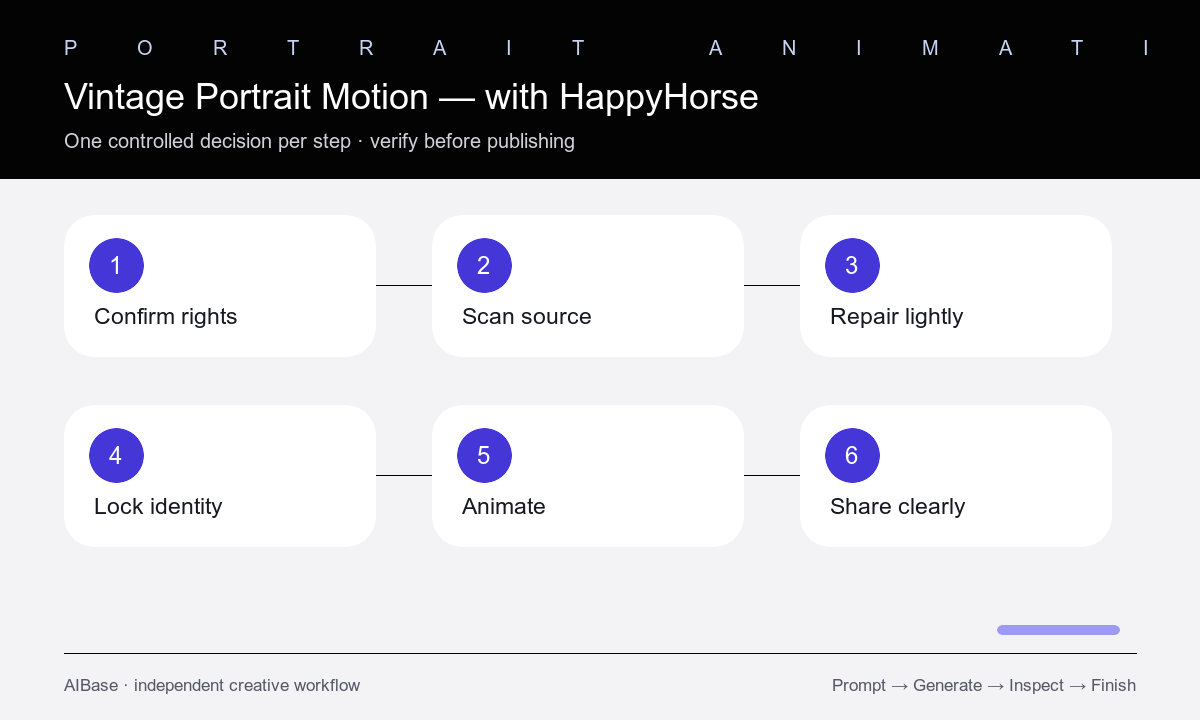Select the 'Repair lightly' label
1200x720 pixels.
[x=897, y=317]
